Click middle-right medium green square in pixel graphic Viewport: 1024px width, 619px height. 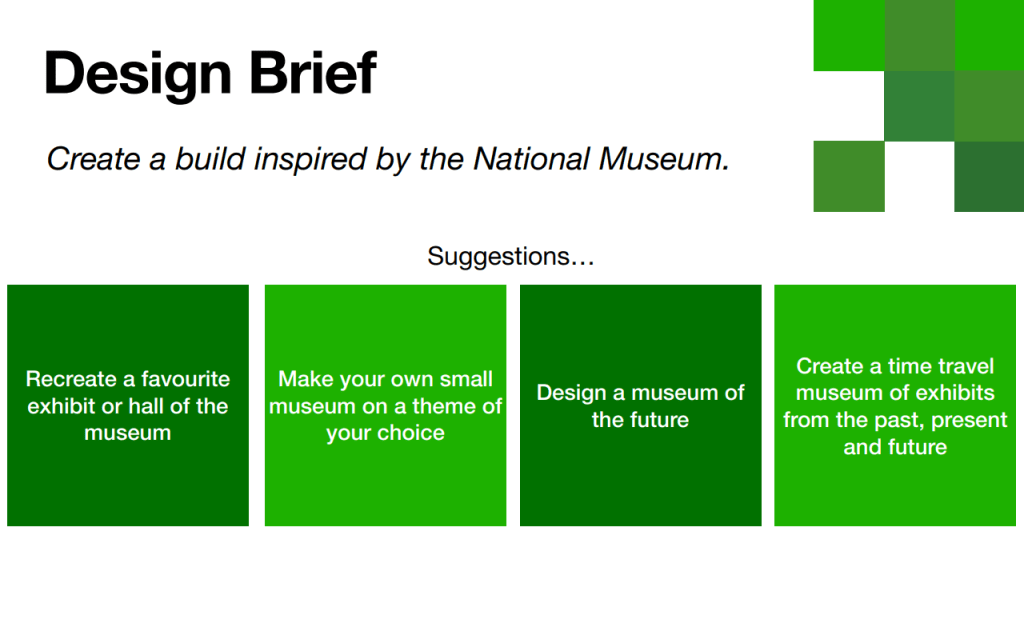coord(989,106)
